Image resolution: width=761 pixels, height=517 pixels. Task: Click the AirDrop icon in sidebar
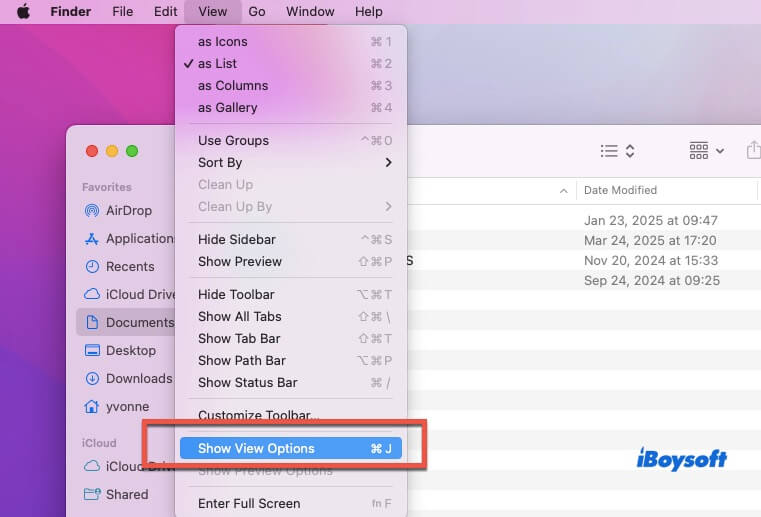pos(92,211)
